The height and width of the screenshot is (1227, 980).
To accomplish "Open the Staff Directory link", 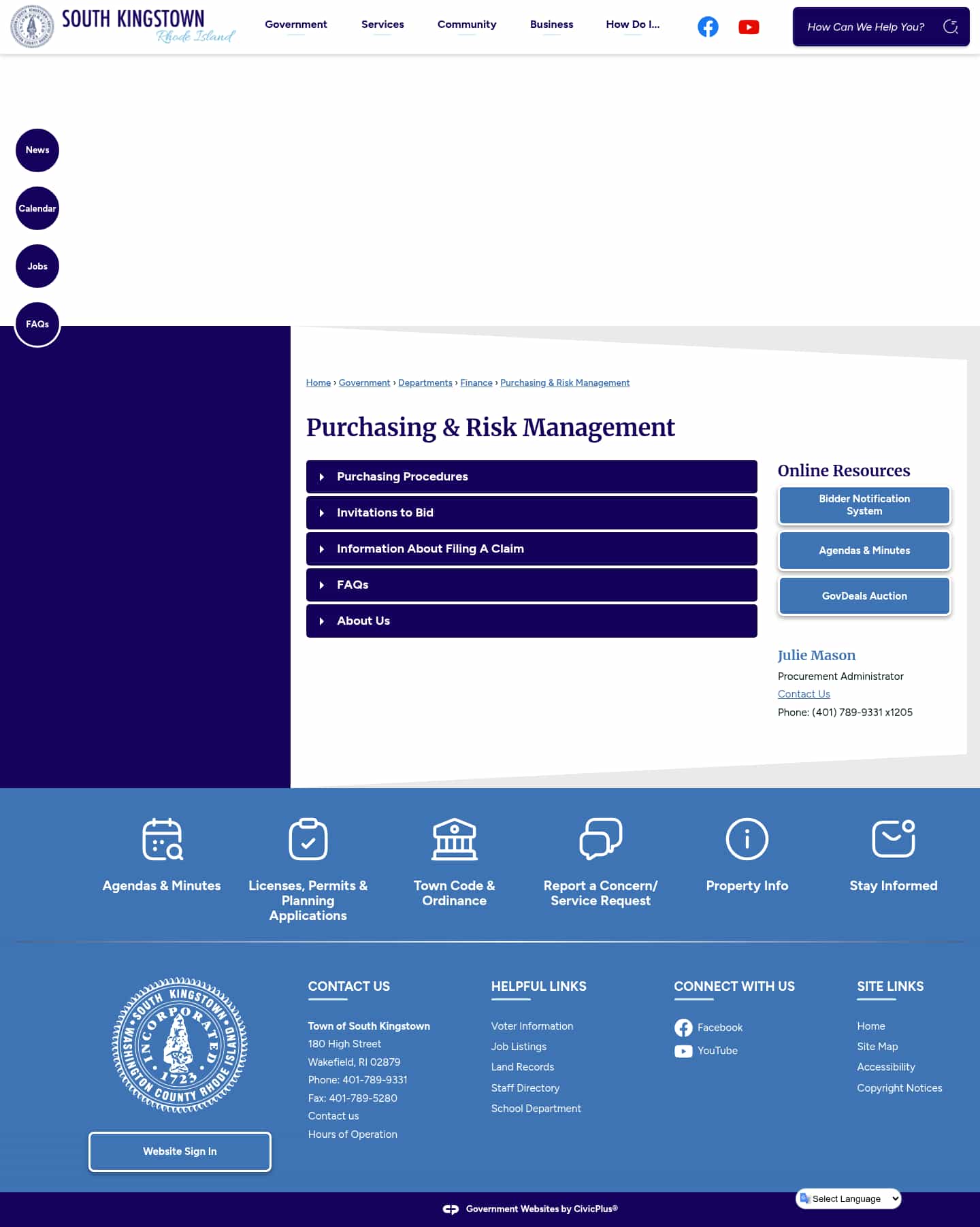I will (525, 1088).
